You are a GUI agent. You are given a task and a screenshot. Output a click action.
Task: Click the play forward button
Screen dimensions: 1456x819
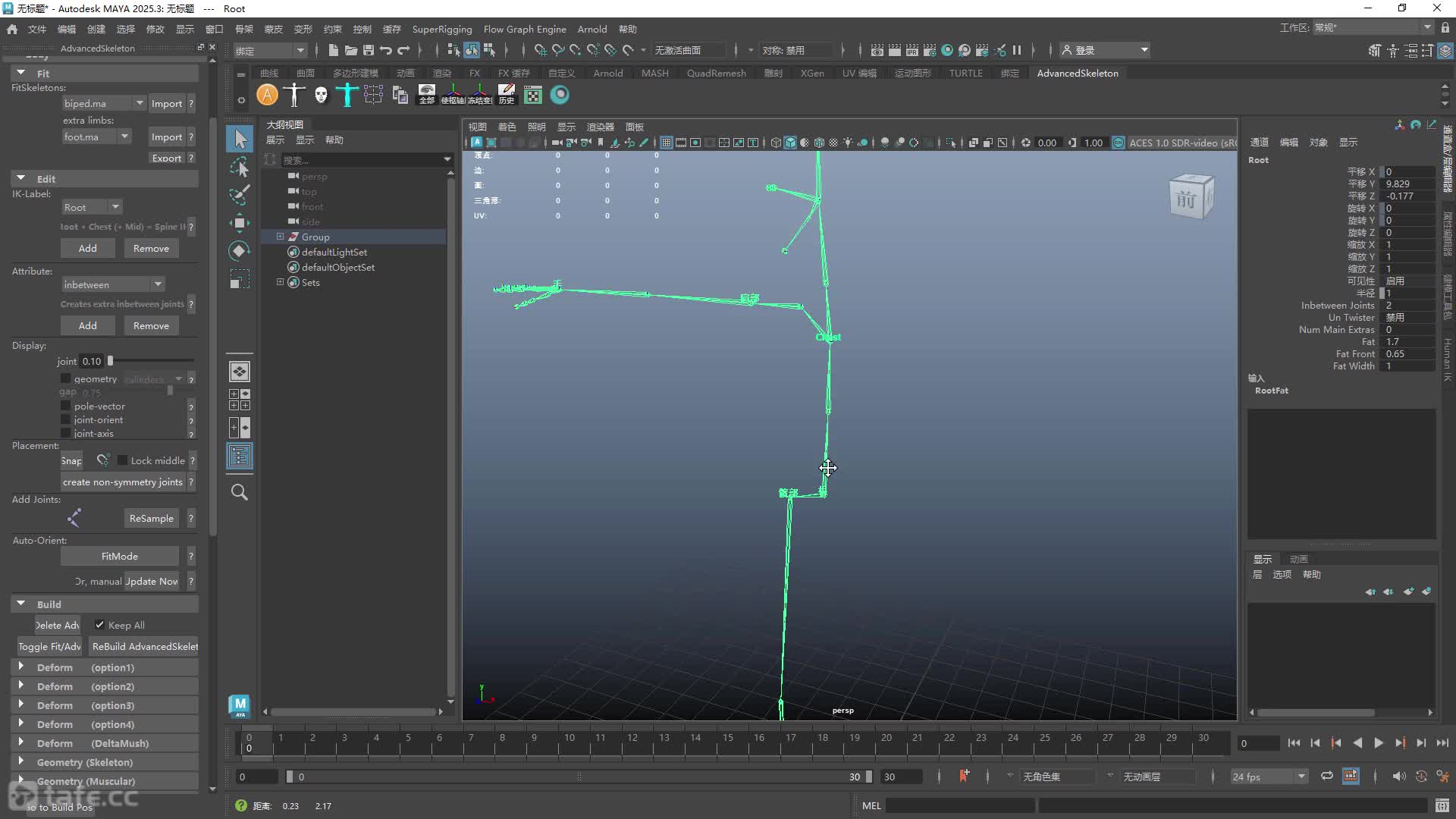[x=1379, y=743]
